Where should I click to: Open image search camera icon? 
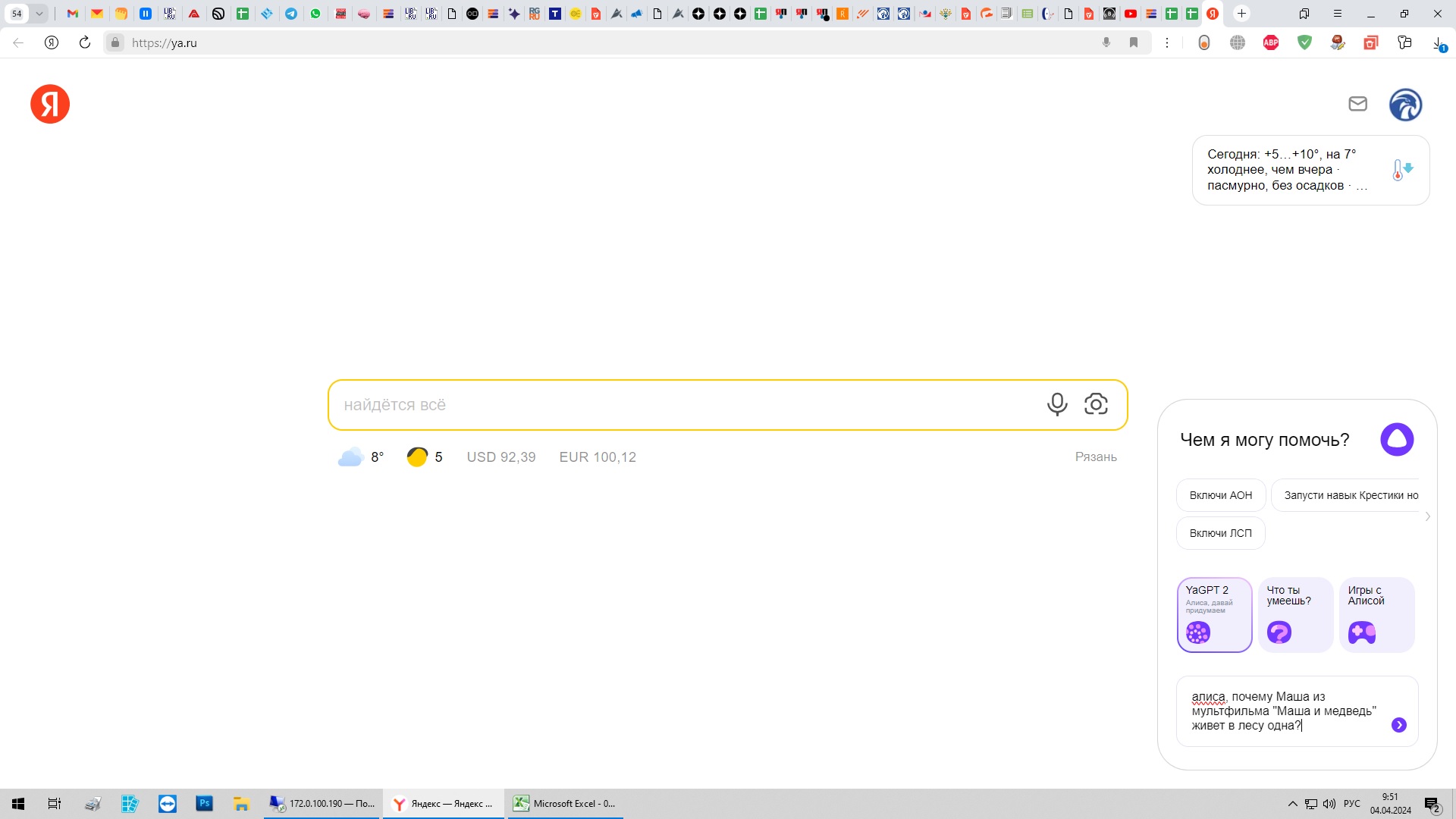tap(1096, 404)
